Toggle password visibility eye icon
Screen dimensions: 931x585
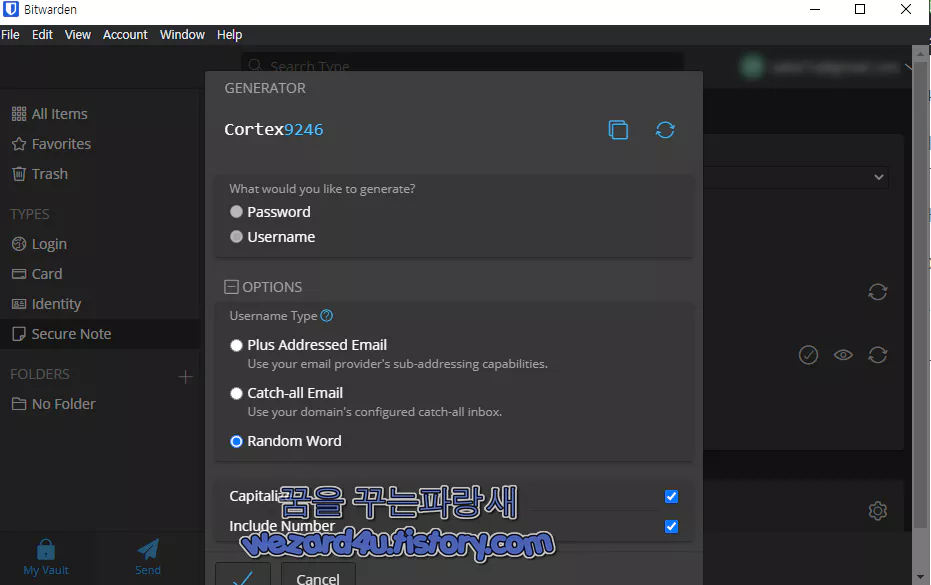(843, 355)
